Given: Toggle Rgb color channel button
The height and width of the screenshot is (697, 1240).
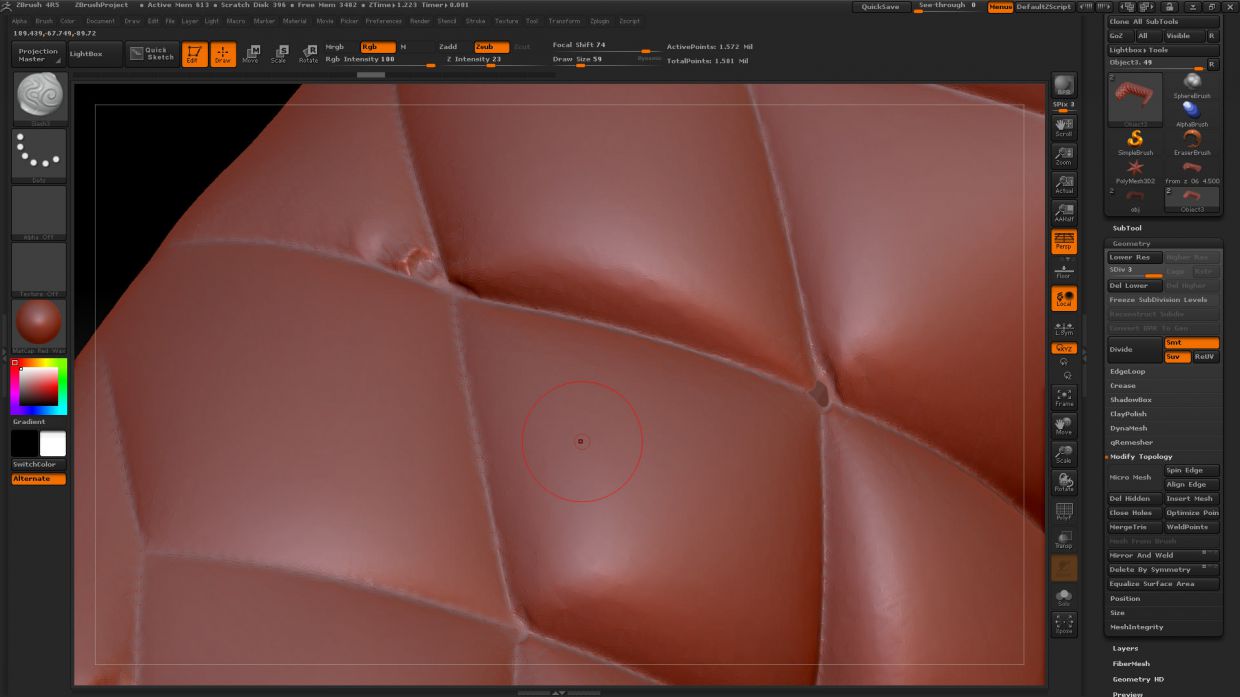Looking at the screenshot, I should click(x=377, y=47).
